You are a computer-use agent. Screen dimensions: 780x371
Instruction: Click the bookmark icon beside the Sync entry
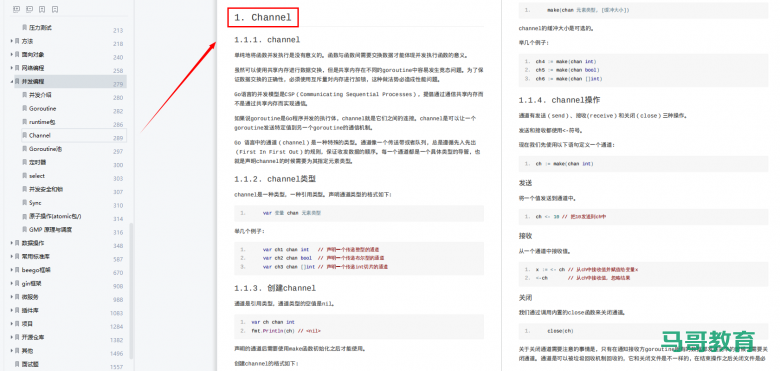click(x=24, y=203)
